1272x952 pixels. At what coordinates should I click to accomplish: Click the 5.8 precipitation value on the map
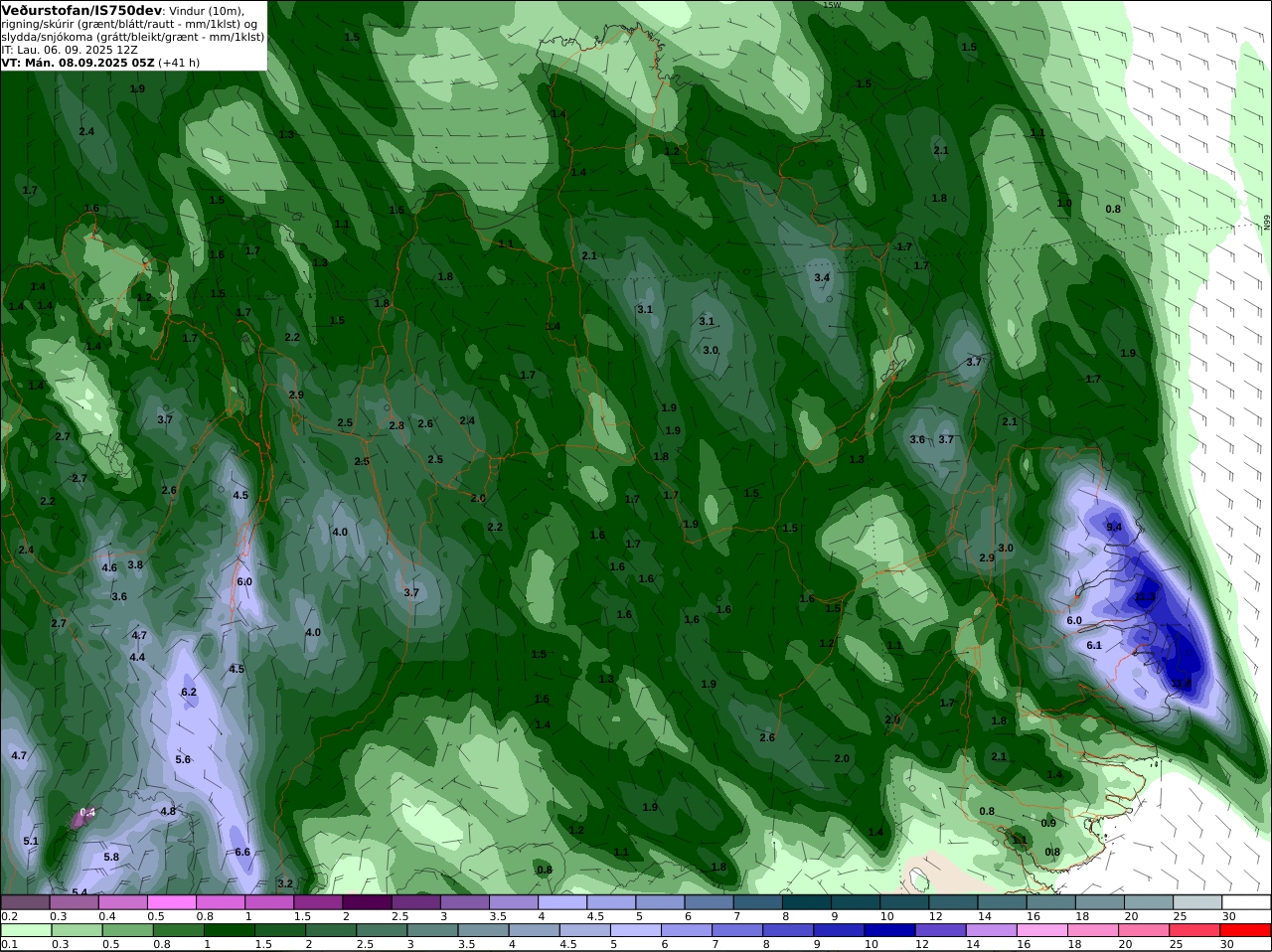(x=111, y=858)
